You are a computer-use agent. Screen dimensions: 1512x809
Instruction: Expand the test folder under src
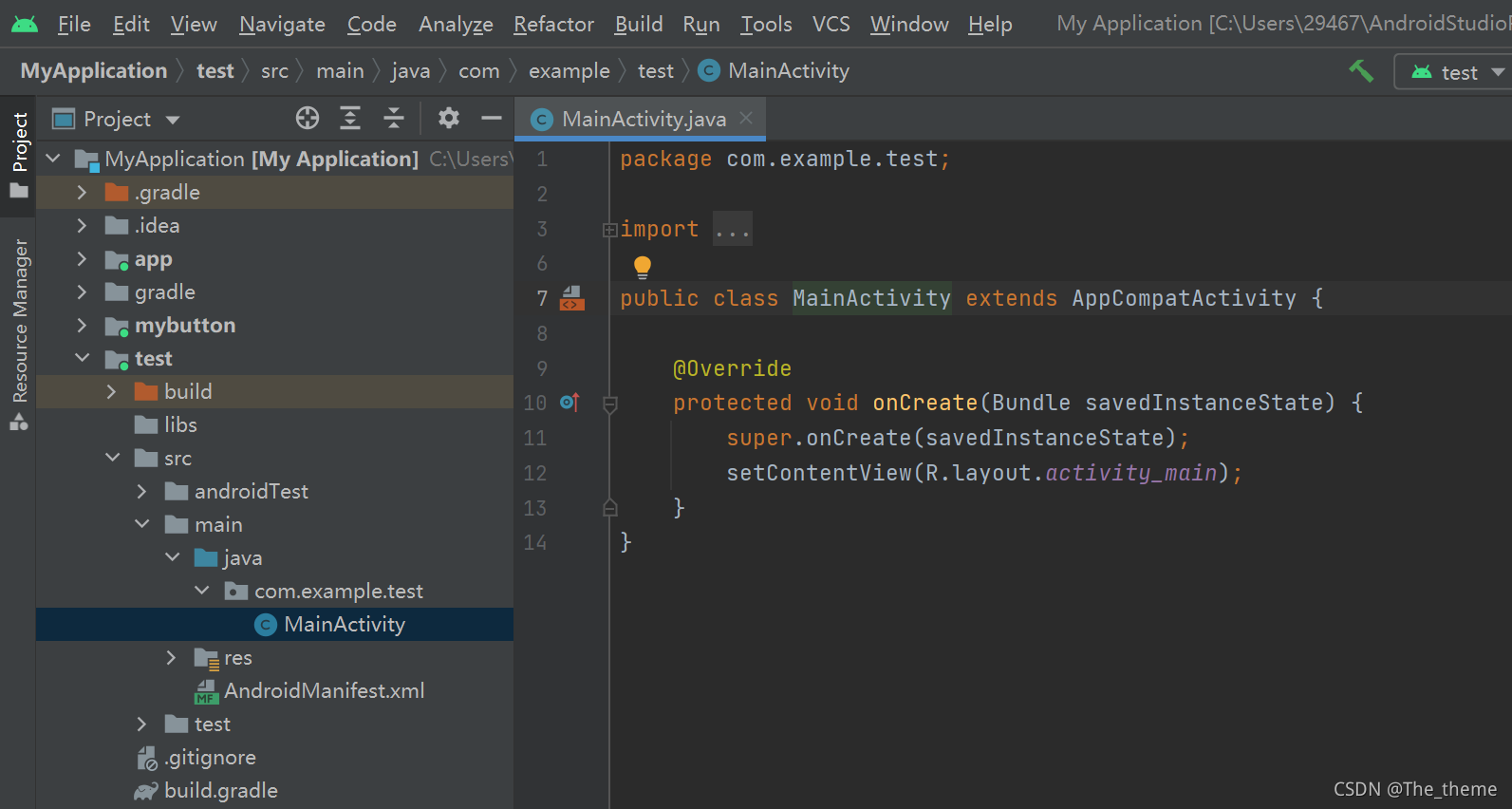coord(142,724)
